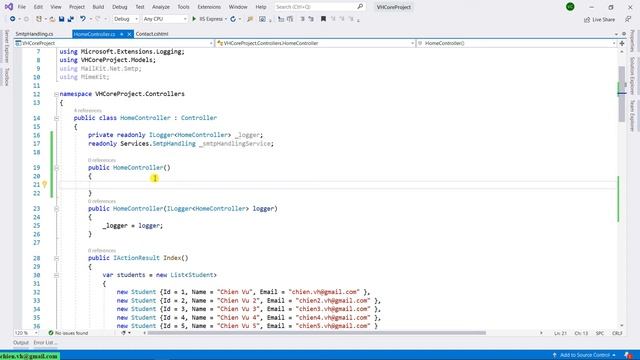Click the Open File folder icon
640x360 pixels.
(x=52, y=19)
